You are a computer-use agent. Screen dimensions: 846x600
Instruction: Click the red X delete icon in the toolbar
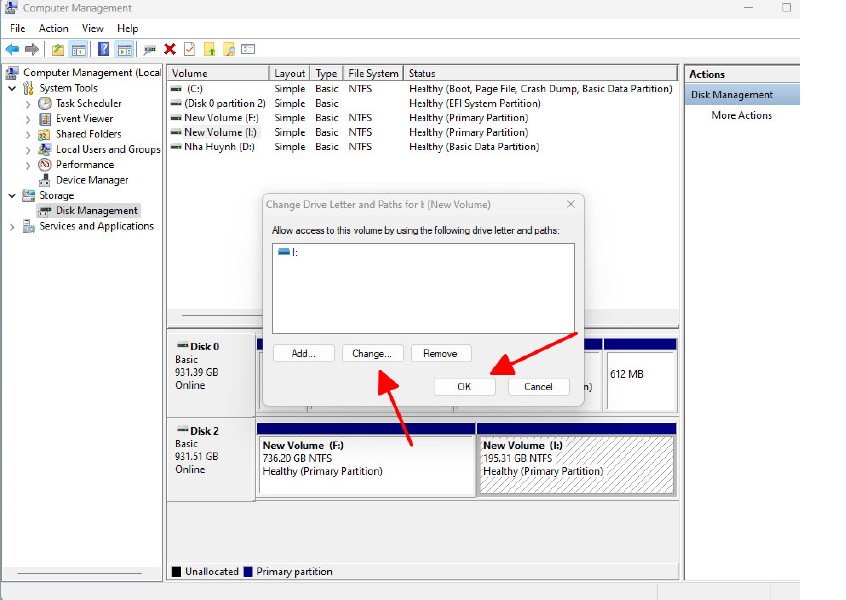[x=170, y=50]
